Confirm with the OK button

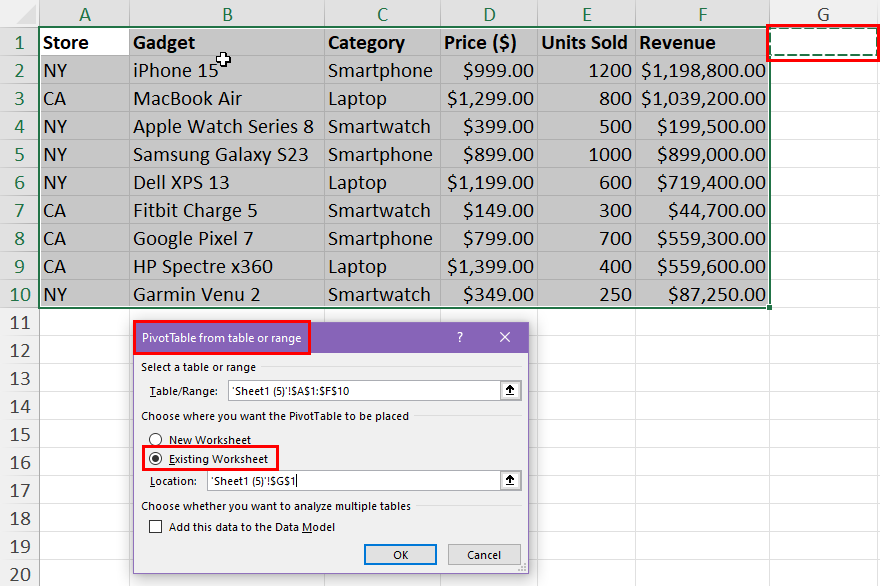click(x=400, y=555)
